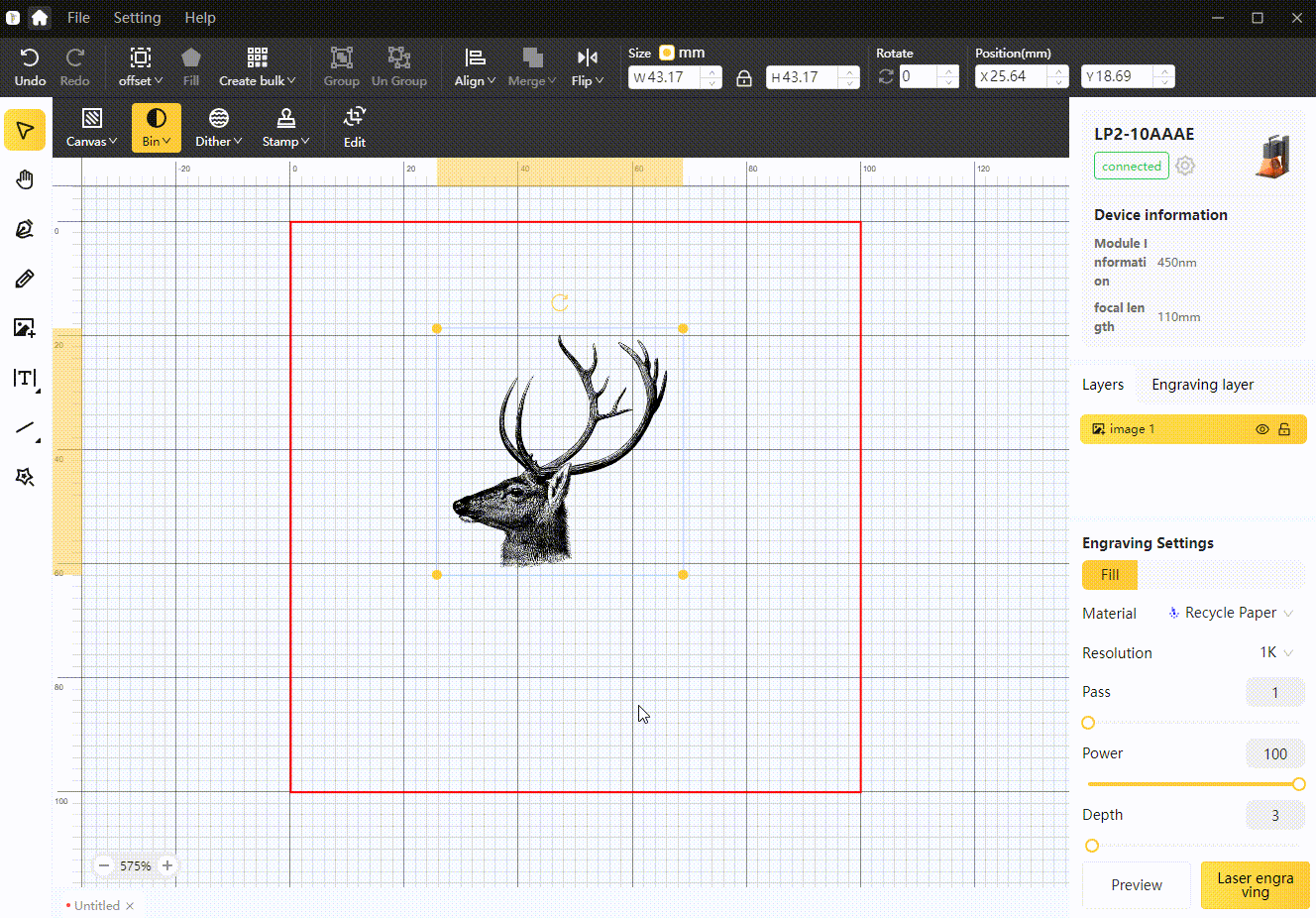The width and height of the screenshot is (1316, 918).
Task: Open the Setting menu
Action: point(137,17)
